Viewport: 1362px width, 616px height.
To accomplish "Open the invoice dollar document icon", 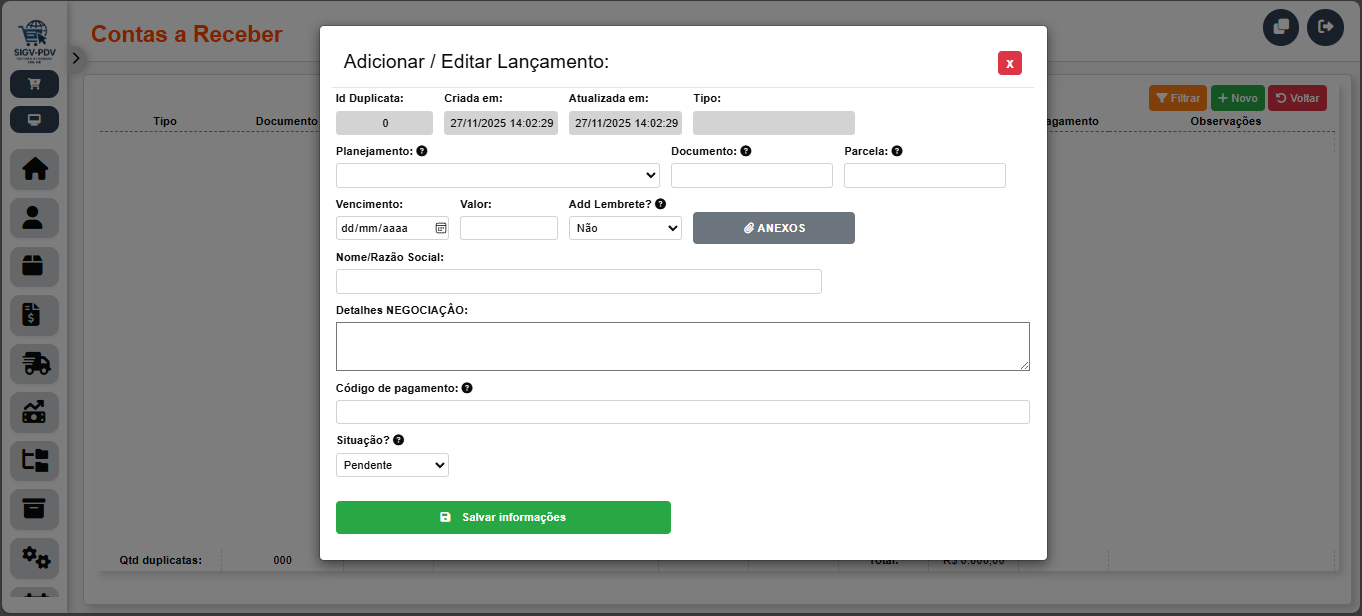I will (35, 316).
